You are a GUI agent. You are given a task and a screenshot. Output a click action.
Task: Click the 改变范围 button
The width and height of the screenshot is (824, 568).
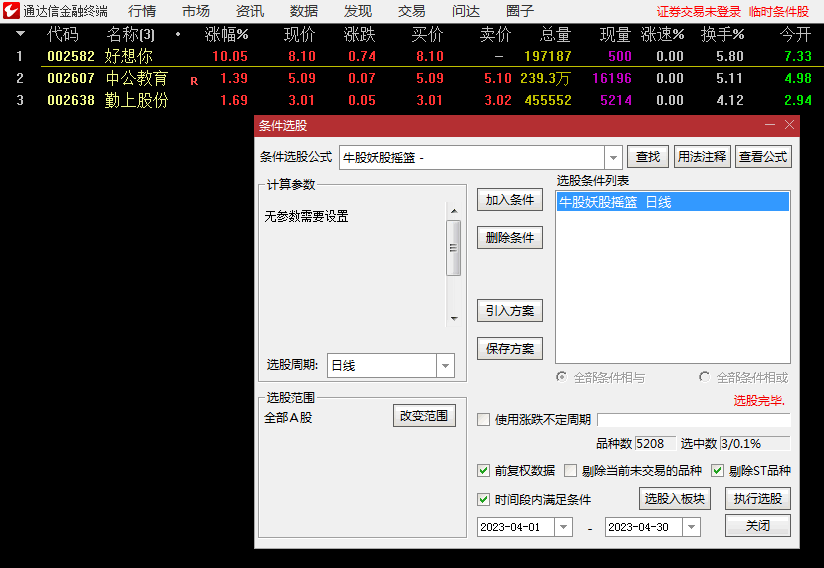(x=424, y=416)
